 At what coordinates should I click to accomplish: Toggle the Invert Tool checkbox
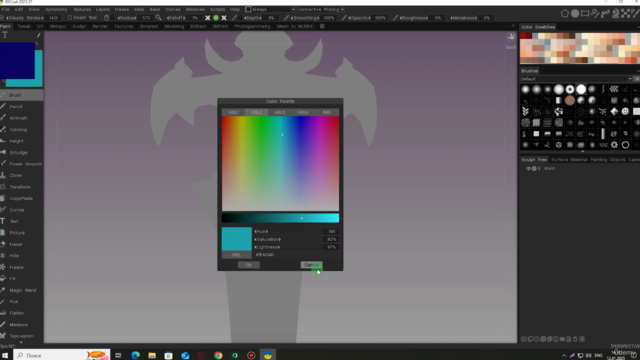69,18
